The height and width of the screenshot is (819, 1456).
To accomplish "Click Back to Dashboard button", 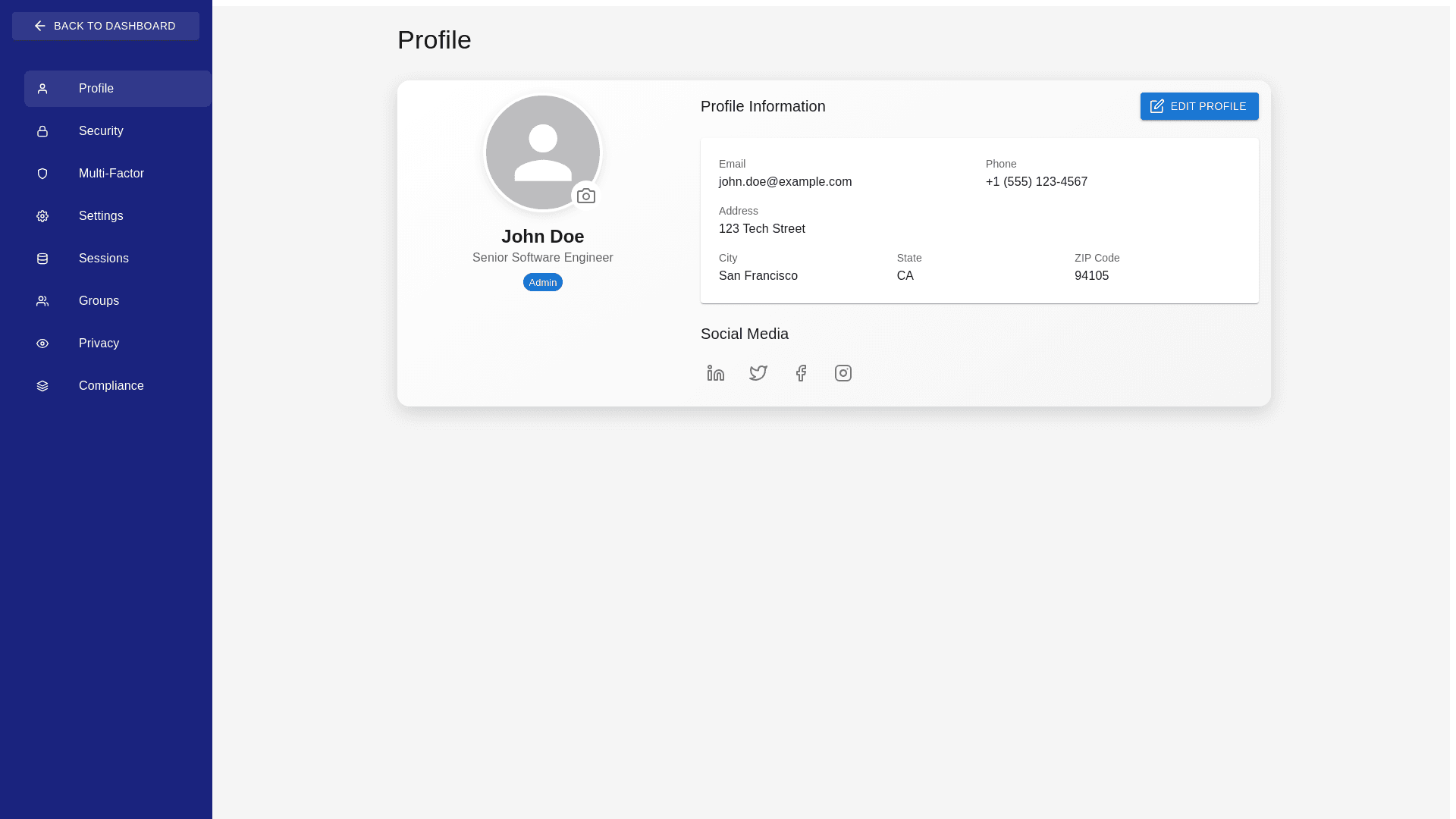I will [105, 26].
